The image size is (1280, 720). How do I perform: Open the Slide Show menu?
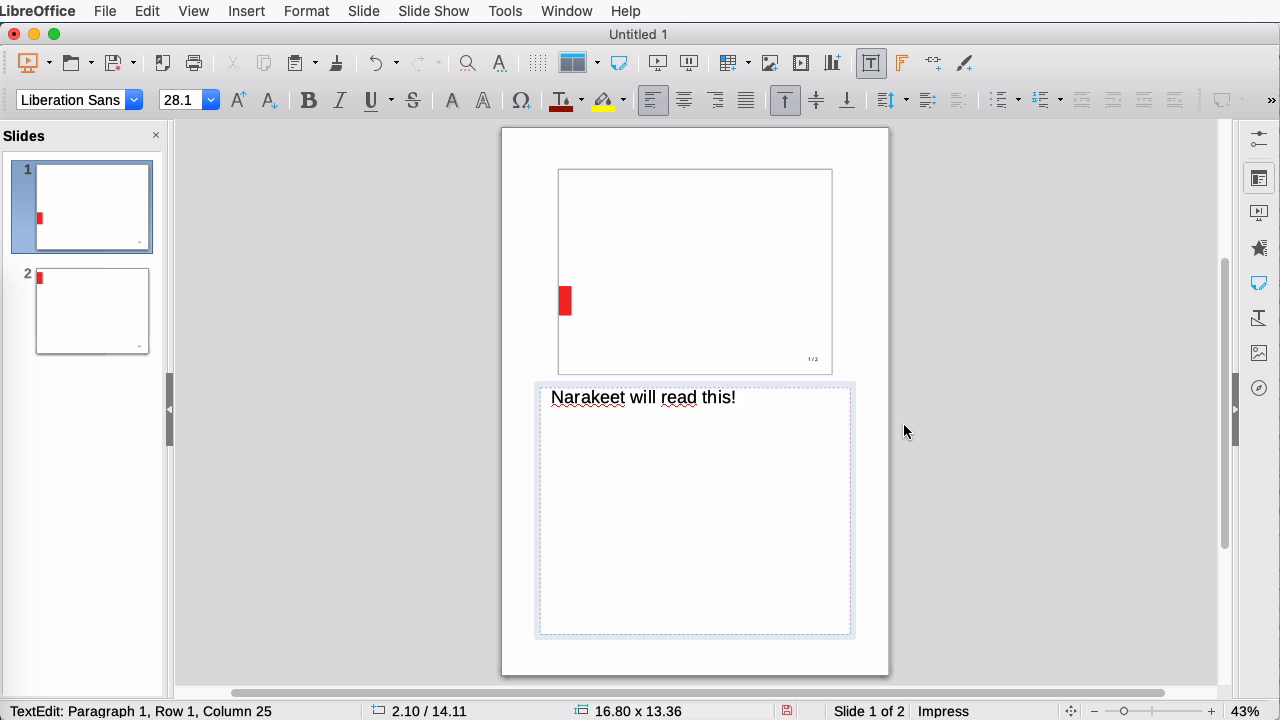coord(433,11)
